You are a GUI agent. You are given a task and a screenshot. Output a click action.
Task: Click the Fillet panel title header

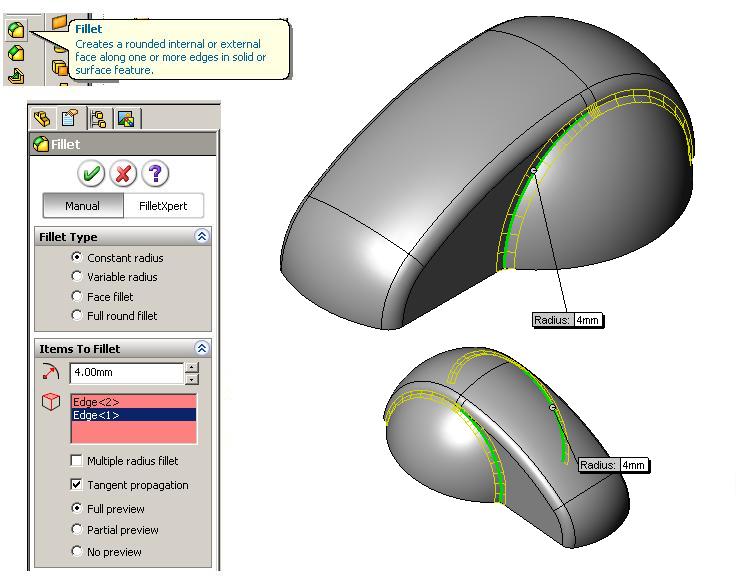point(123,144)
